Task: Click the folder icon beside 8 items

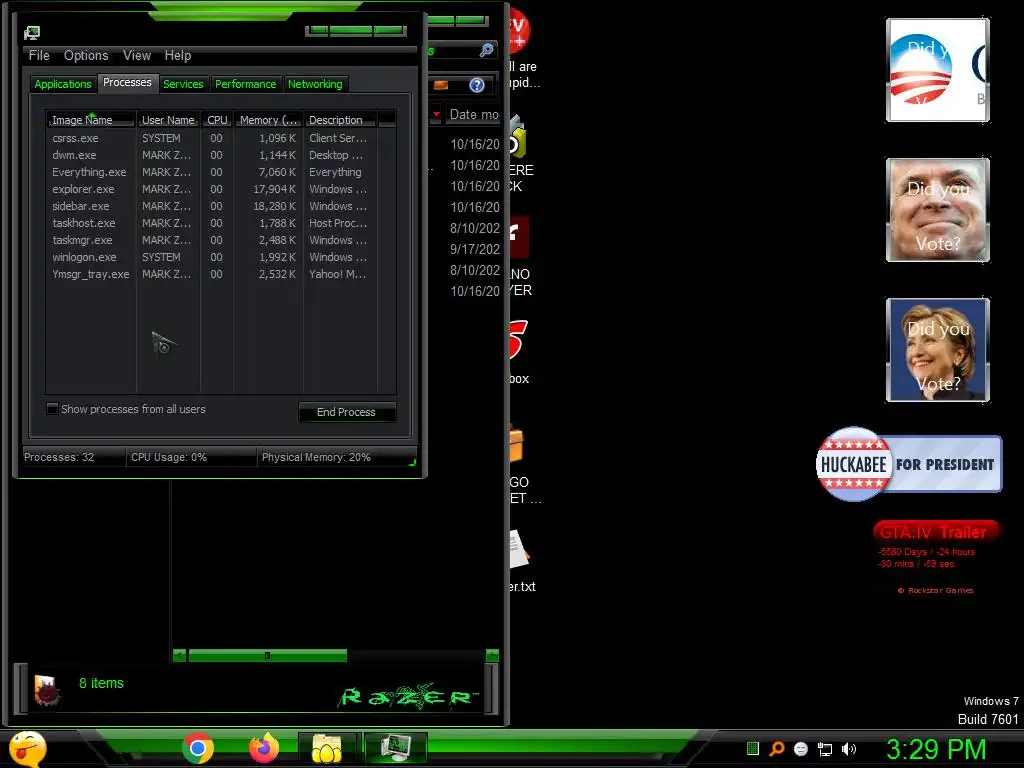Action: [47, 690]
